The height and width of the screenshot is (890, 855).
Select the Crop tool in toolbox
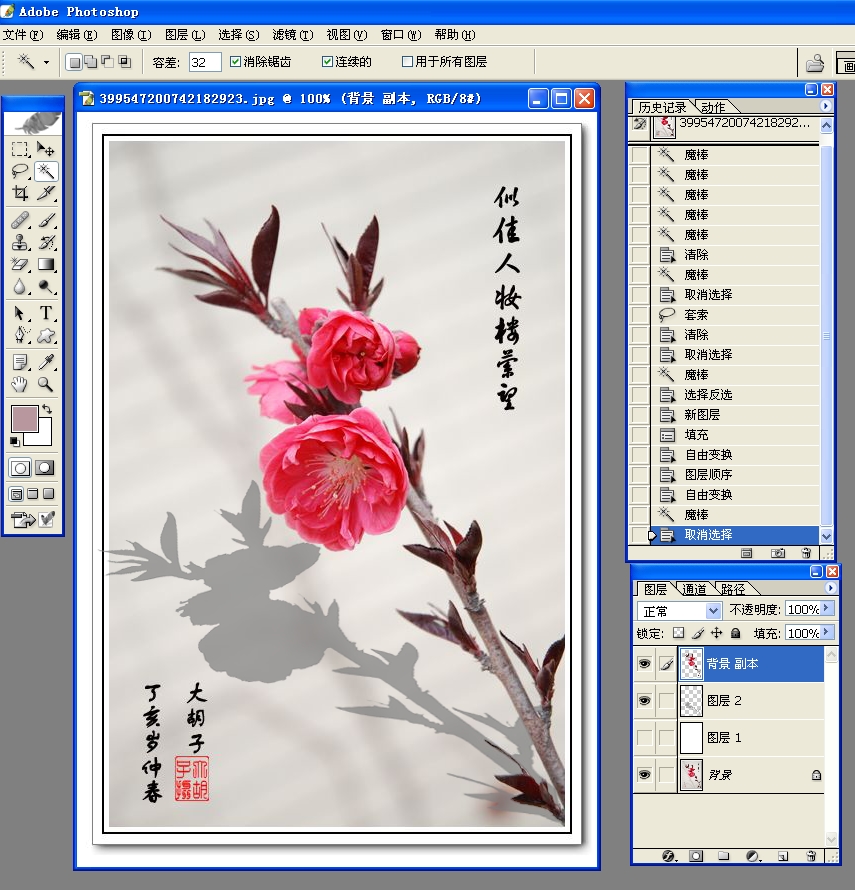click(x=20, y=194)
